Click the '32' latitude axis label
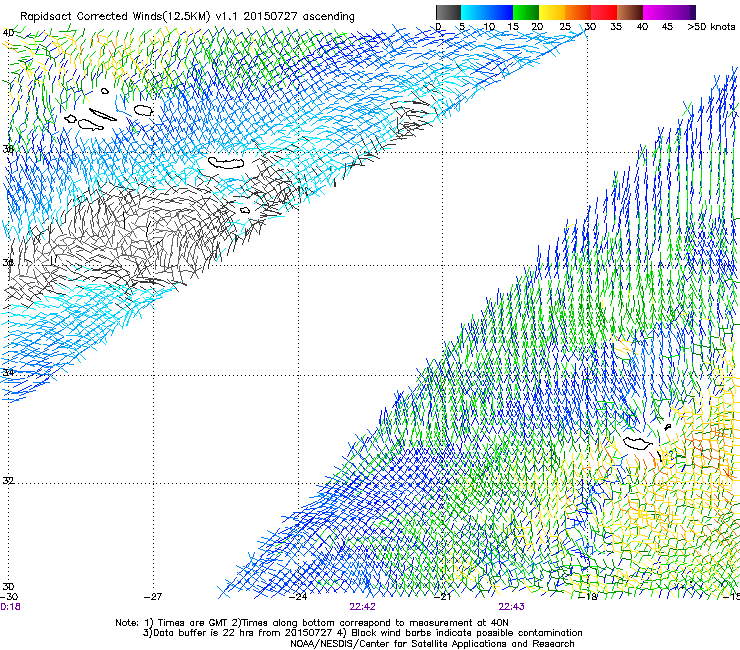Image resolution: width=740 pixels, height=650 pixels. pyautogui.click(x=8, y=481)
